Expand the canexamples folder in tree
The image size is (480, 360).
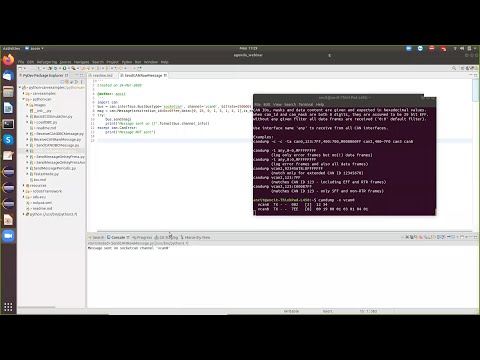click(24, 94)
